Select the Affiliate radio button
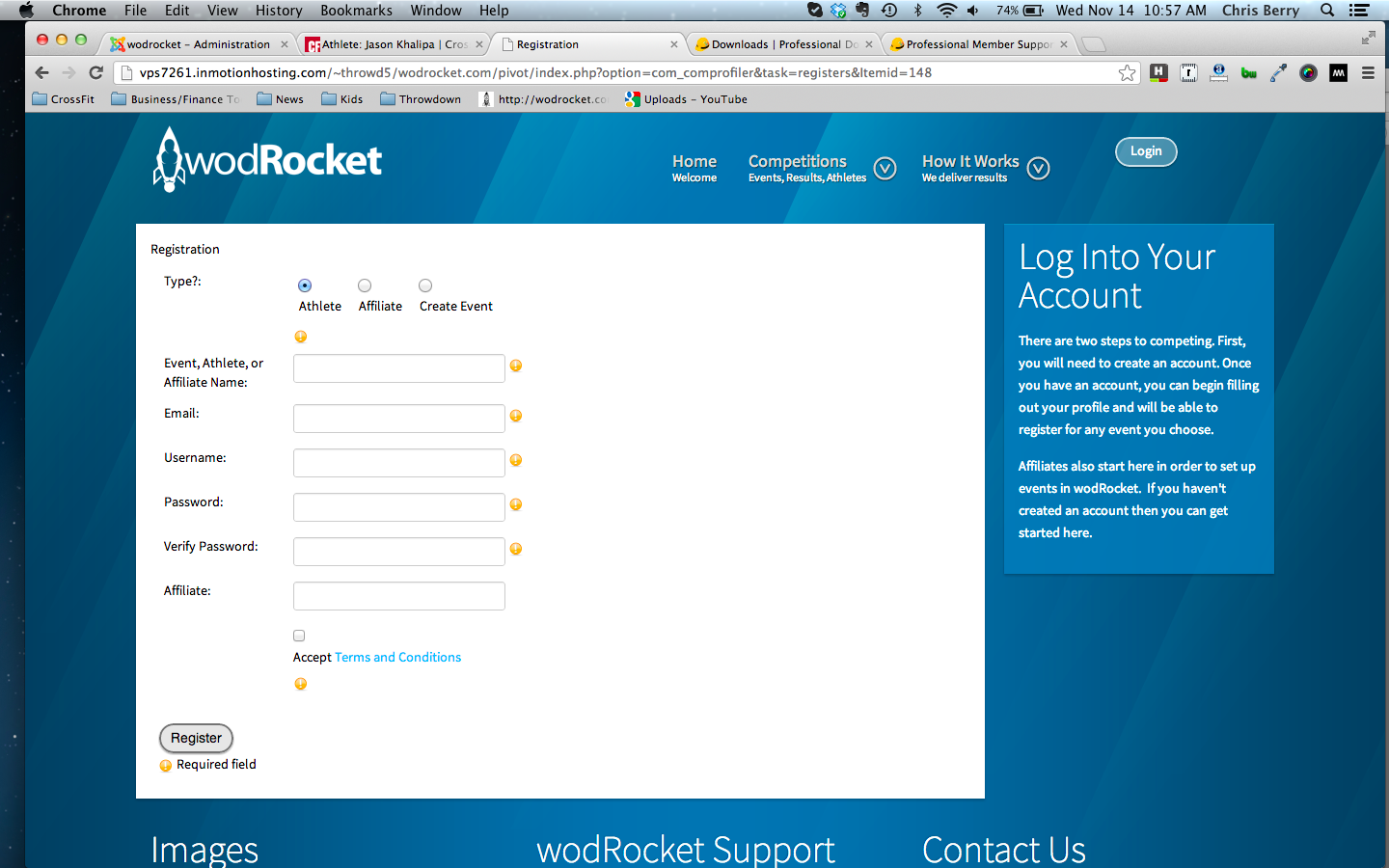Viewport: 1389px width, 868px height. point(365,285)
